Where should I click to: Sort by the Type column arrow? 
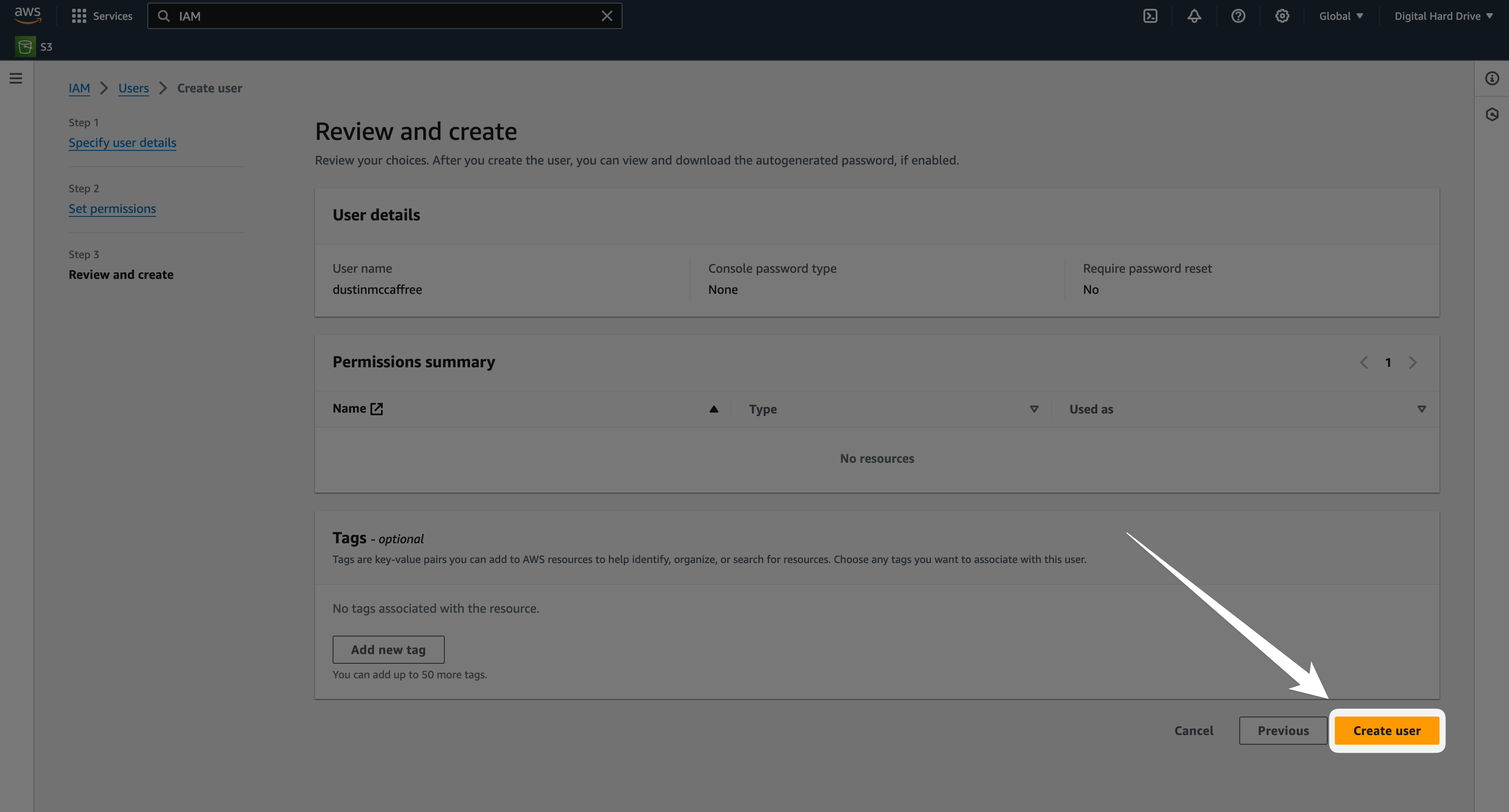1033,409
